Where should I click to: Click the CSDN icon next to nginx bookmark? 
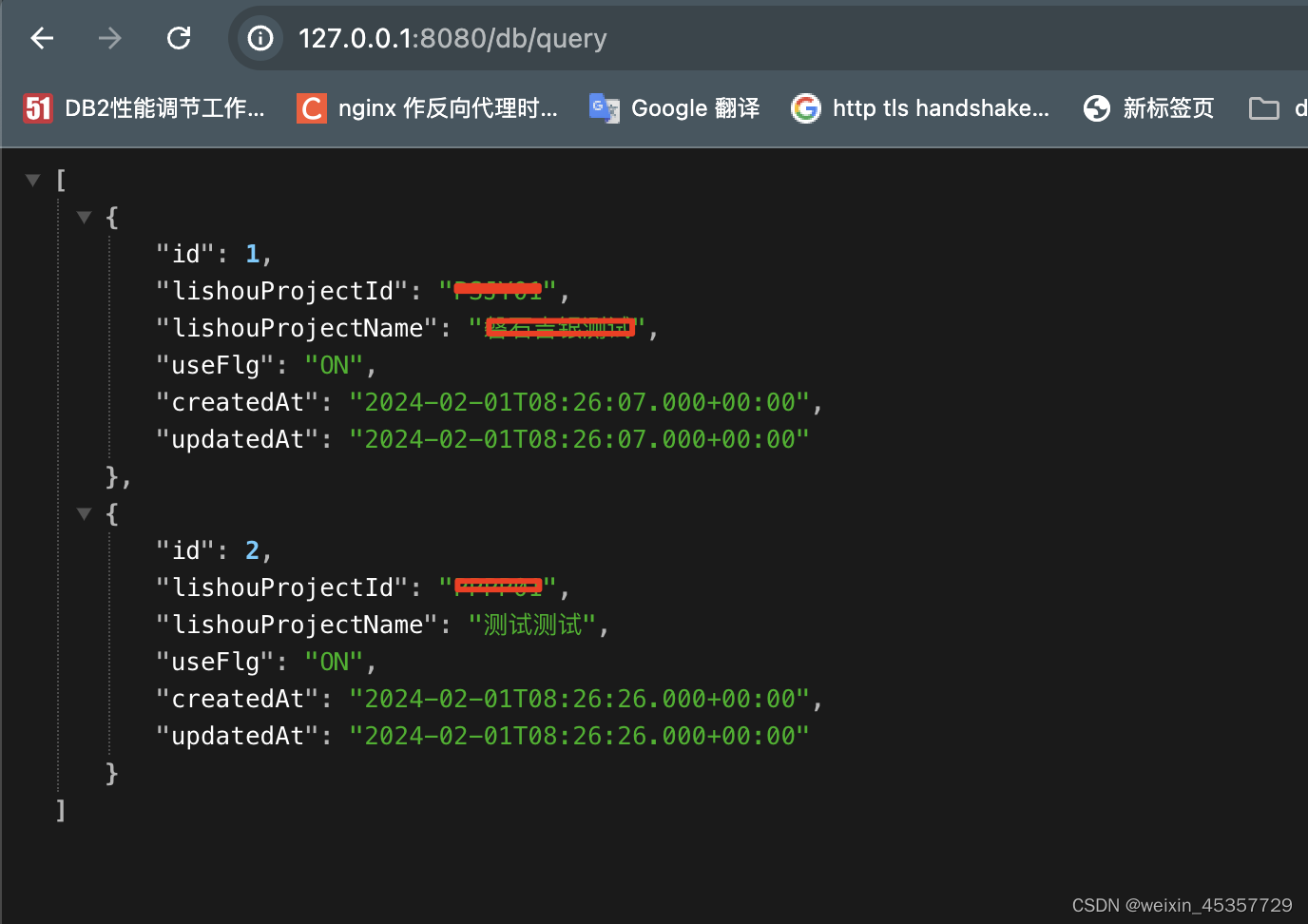coord(311,107)
